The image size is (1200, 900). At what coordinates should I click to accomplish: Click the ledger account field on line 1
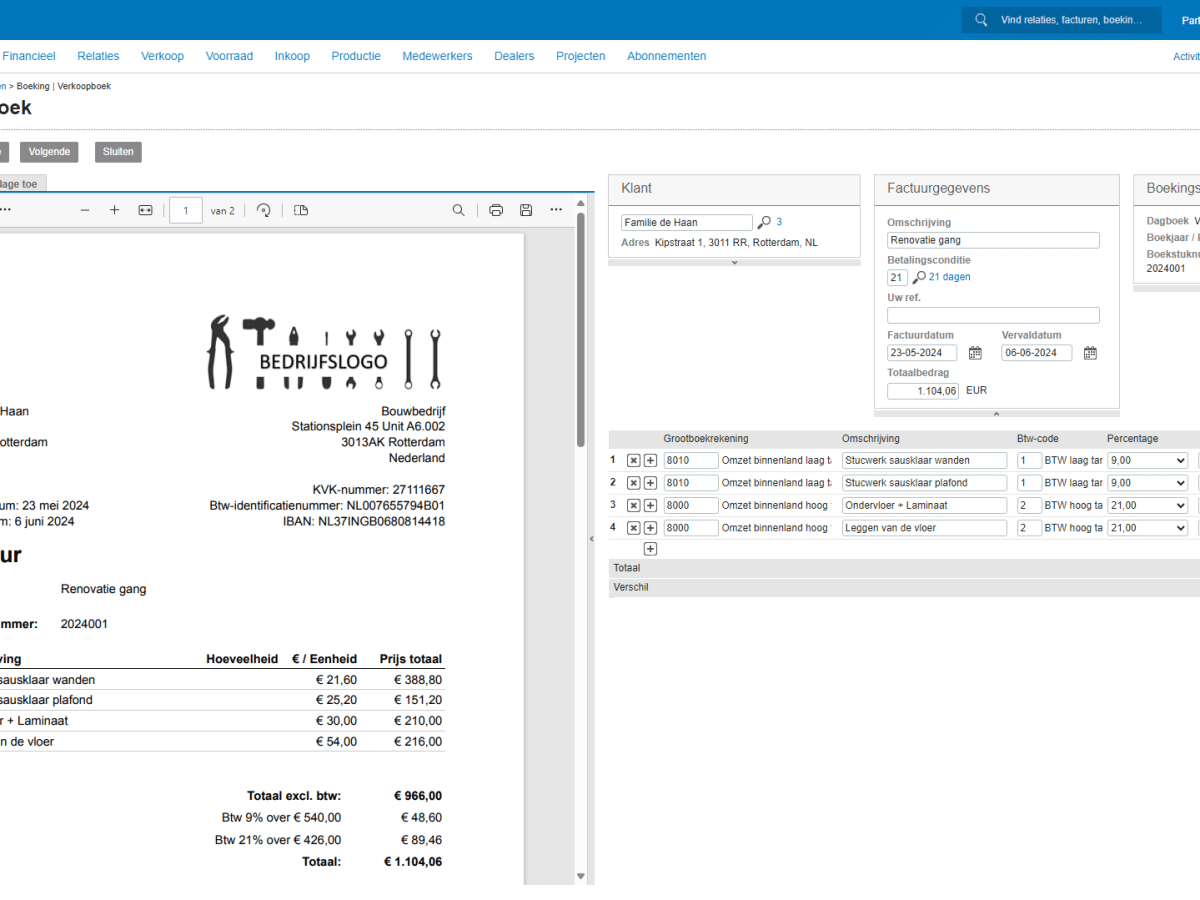coord(691,460)
